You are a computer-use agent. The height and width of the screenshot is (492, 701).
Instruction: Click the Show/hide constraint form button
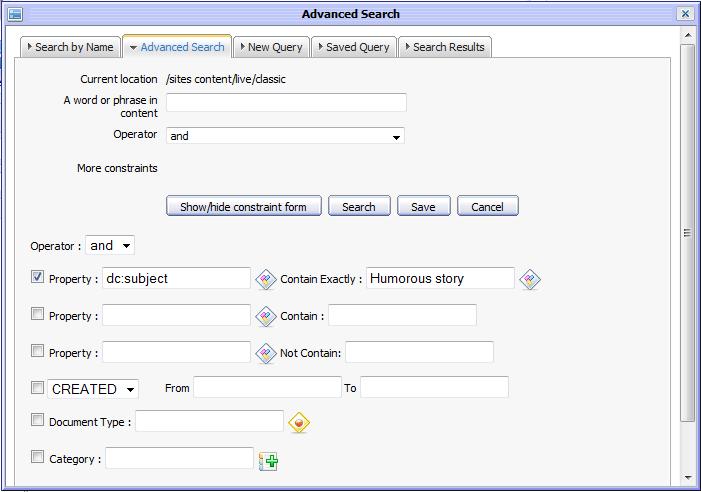pos(244,206)
